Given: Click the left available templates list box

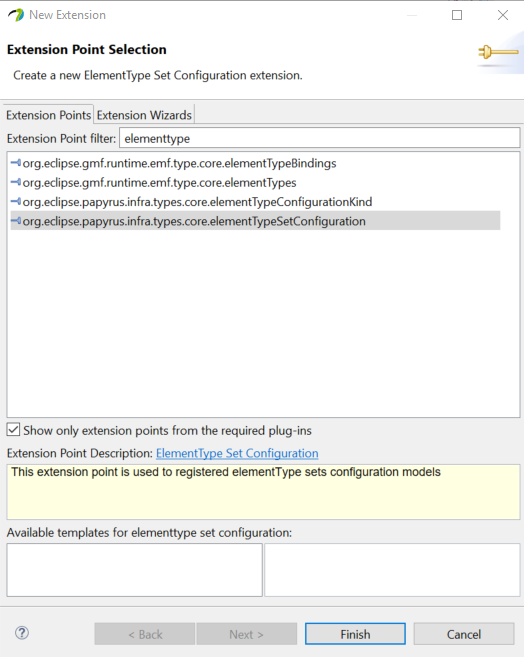Looking at the screenshot, I should (134, 570).
